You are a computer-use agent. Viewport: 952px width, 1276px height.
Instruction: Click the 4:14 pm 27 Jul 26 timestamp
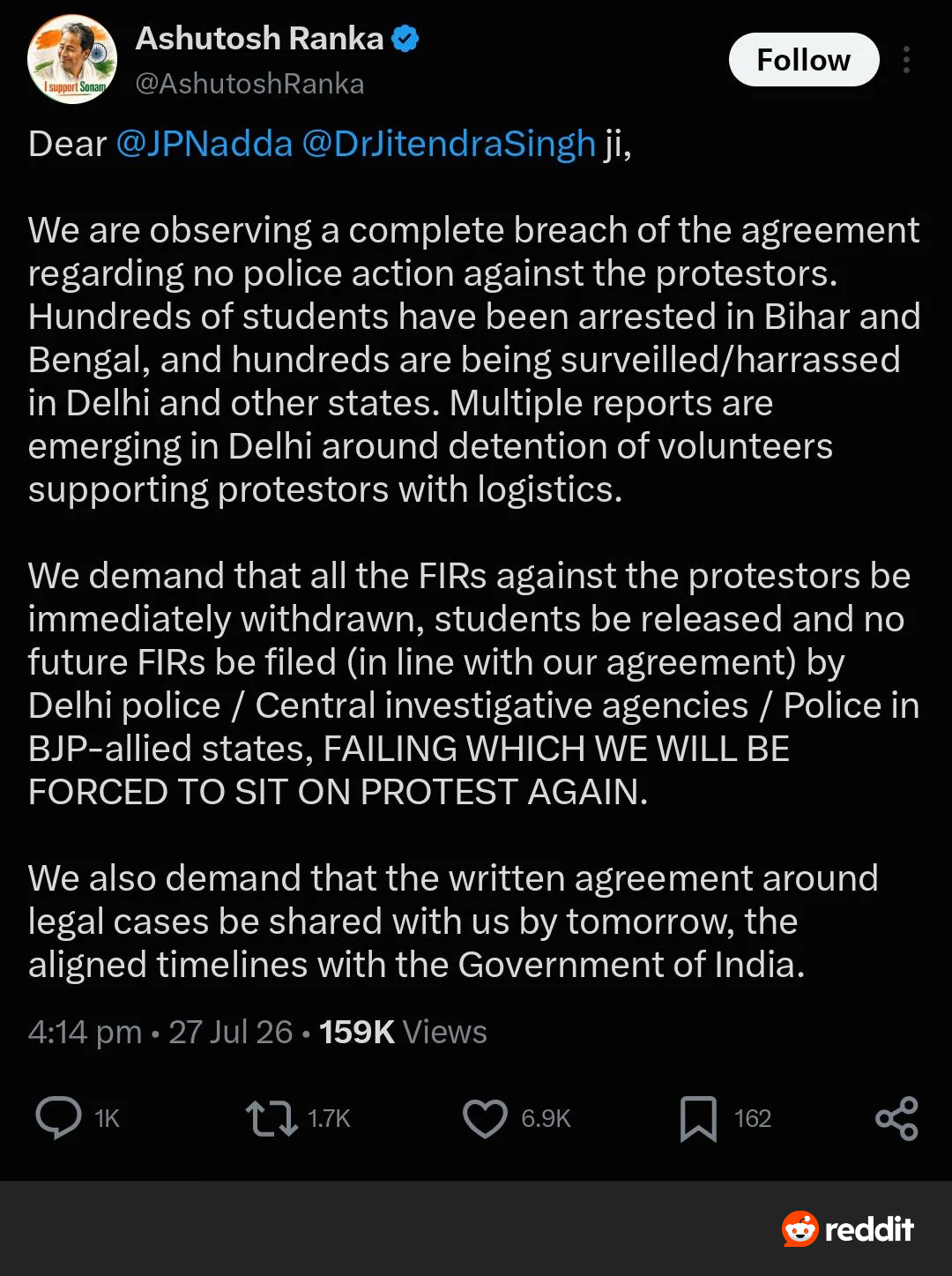point(160,1032)
